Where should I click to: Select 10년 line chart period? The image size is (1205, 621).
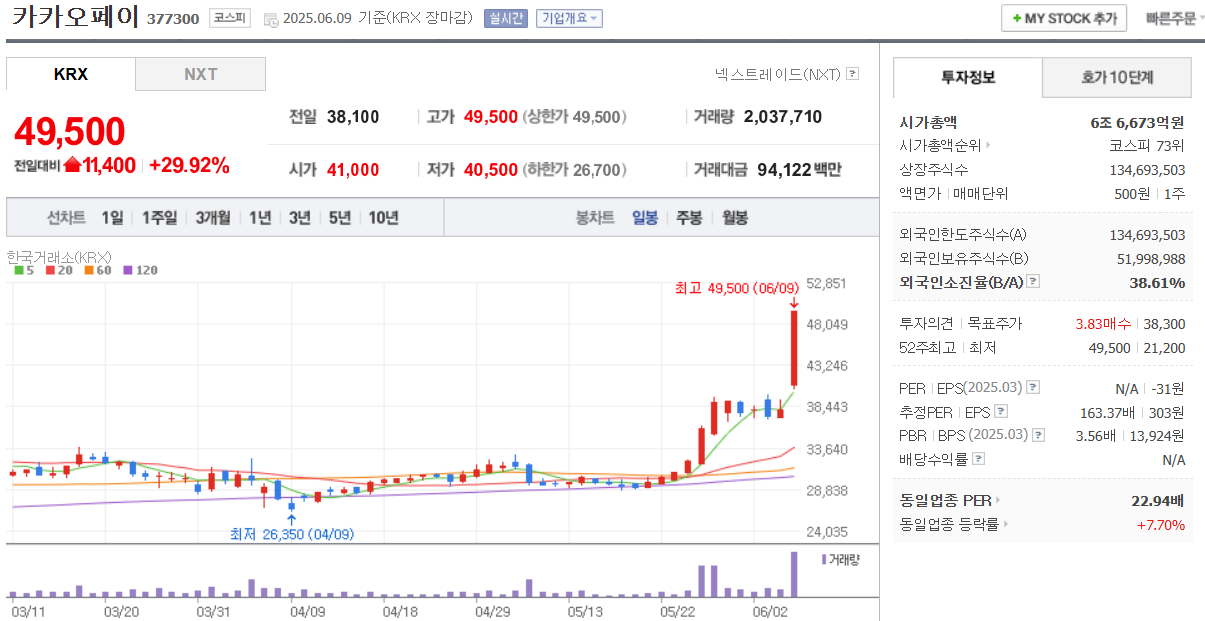[384, 218]
